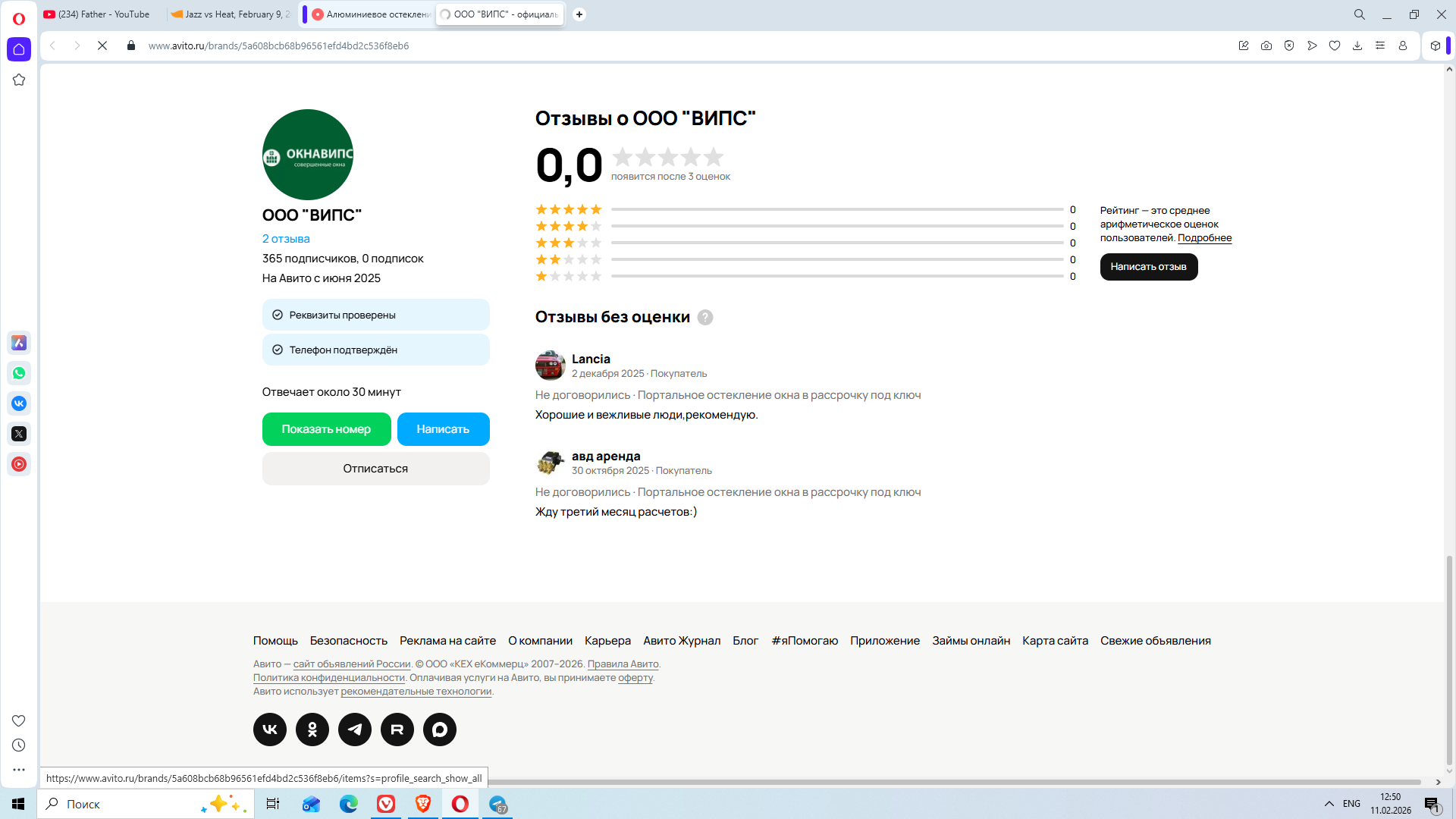The image size is (1456, 819).
Task: Open the snapshot camera icon in address bar
Action: tap(1266, 45)
